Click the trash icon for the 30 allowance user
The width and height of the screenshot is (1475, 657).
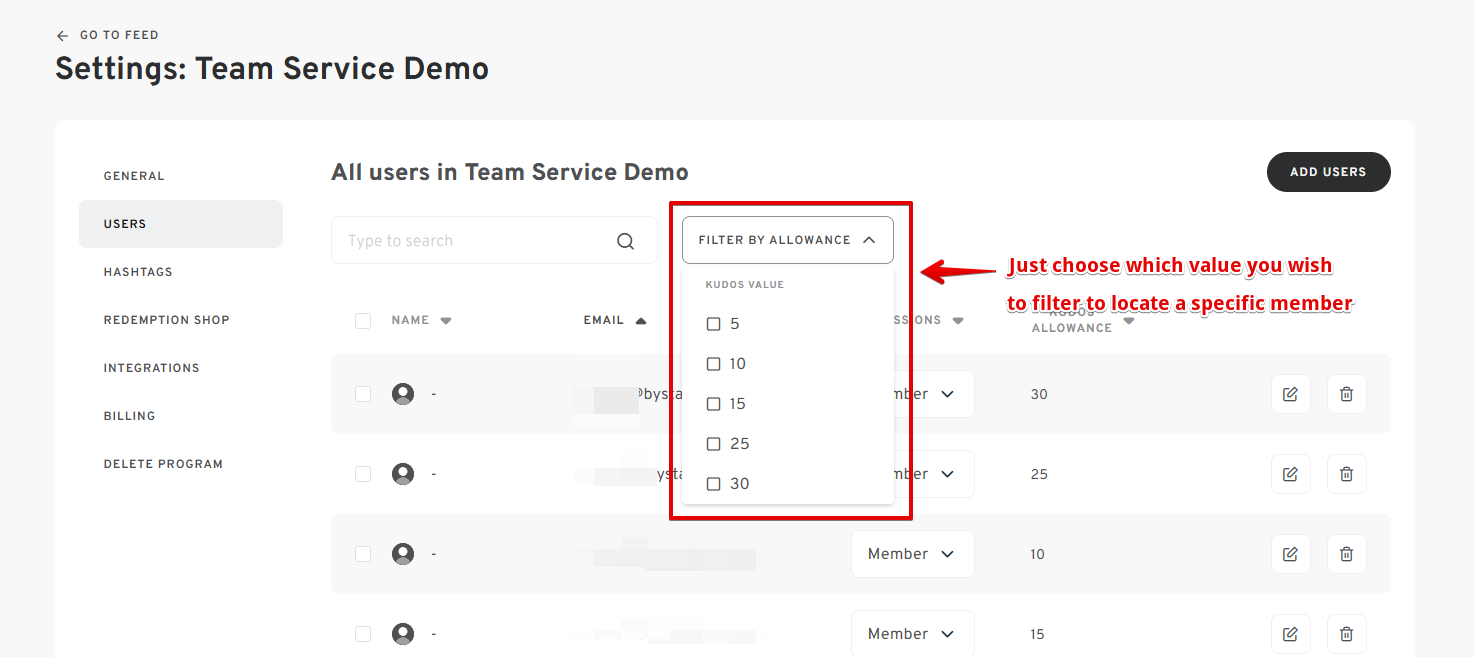pyautogui.click(x=1346, y=394)
